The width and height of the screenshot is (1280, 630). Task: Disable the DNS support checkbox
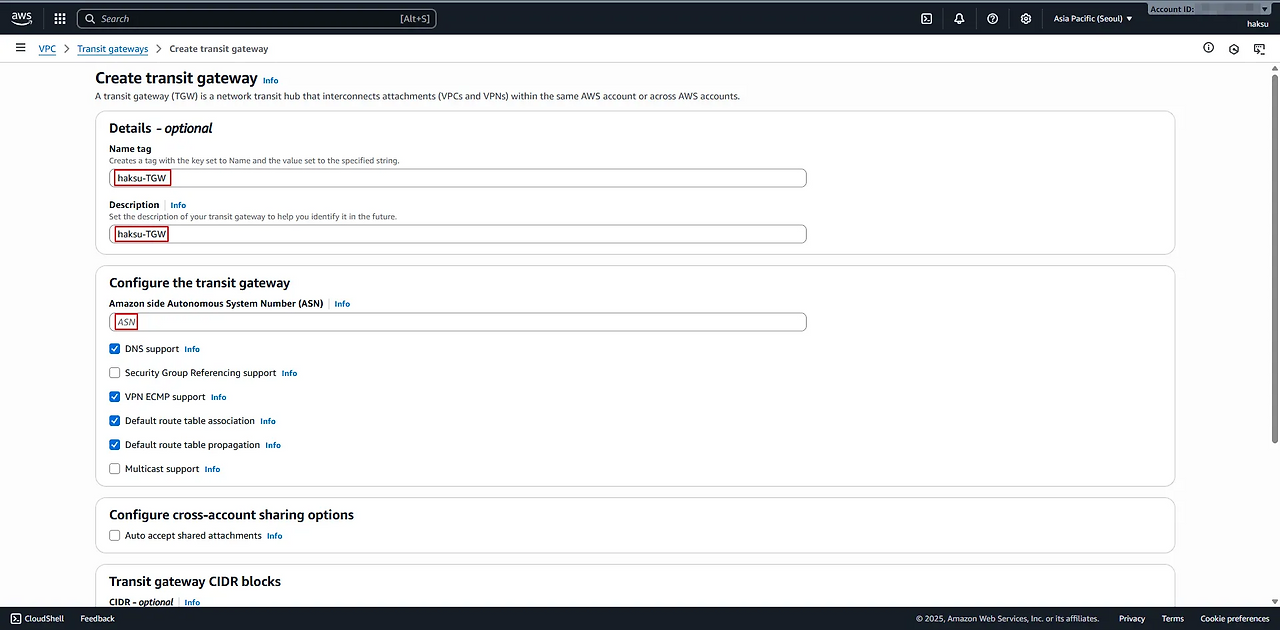tap(115, 349)
